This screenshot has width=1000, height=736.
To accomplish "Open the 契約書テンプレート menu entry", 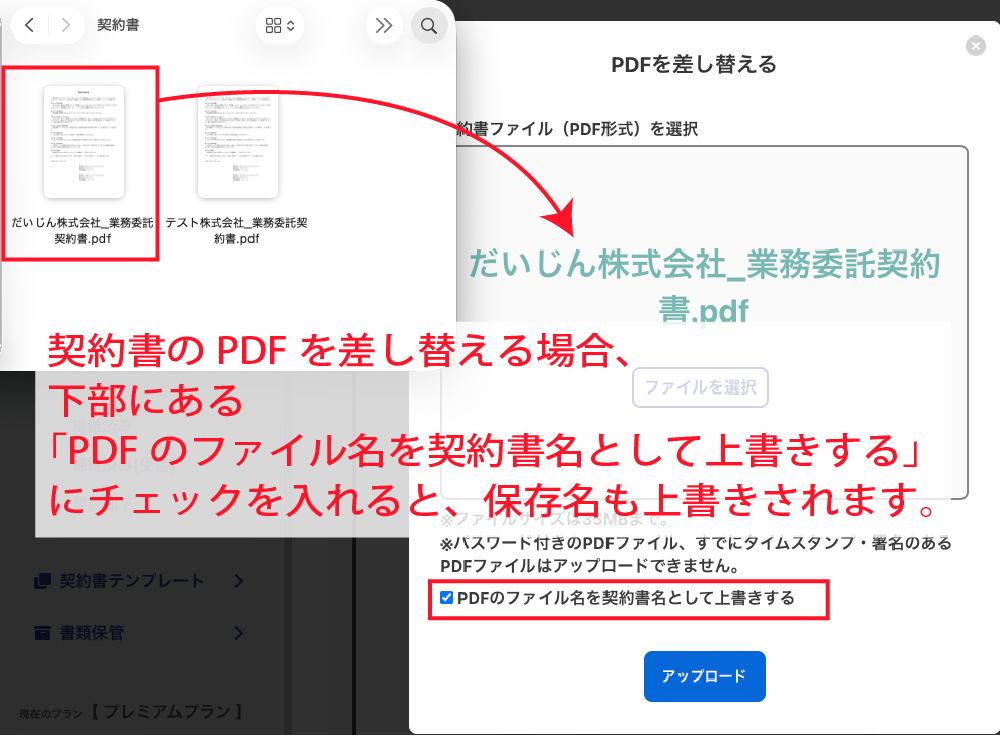I will coord(131,581).
